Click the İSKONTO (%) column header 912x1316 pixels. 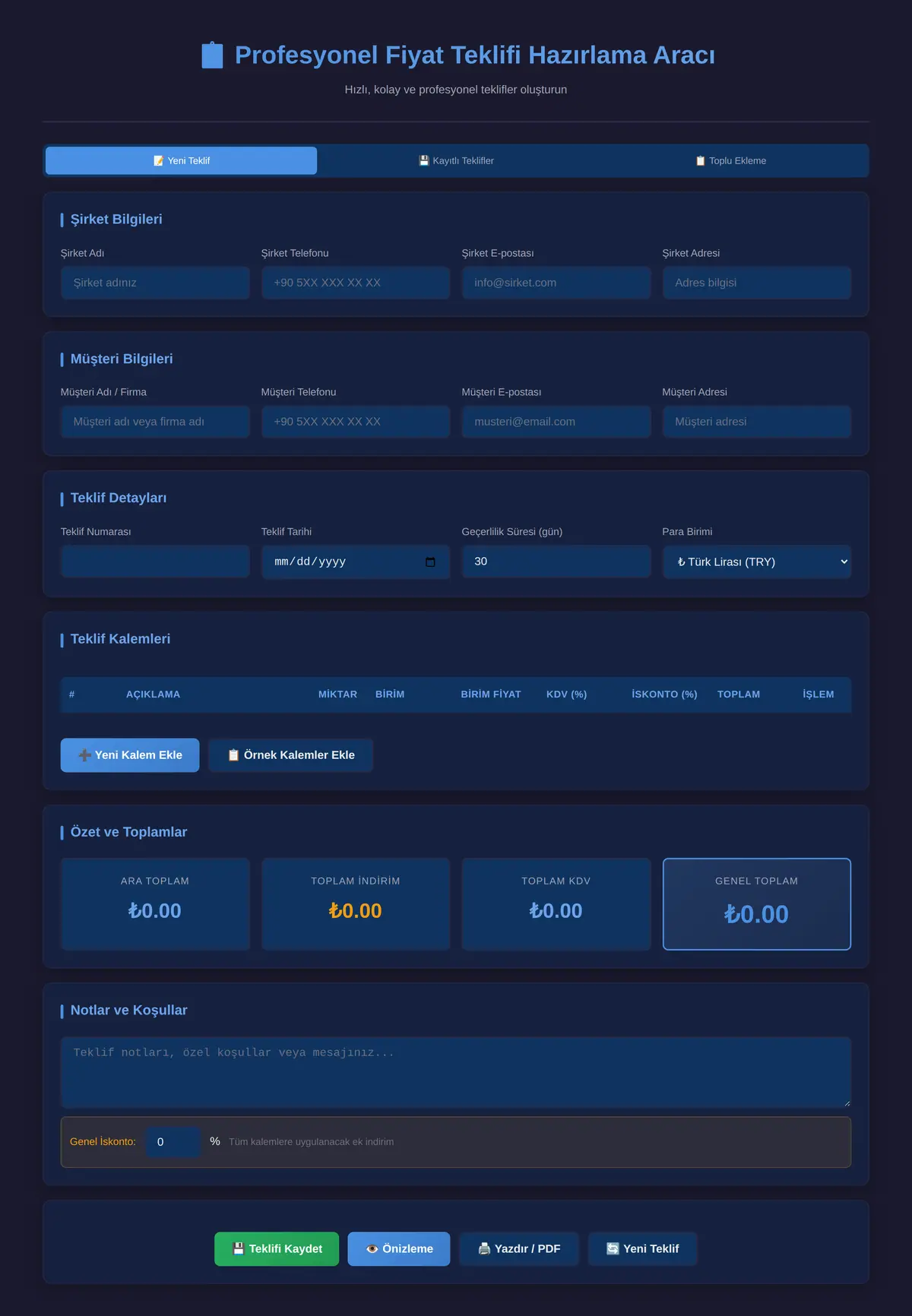(x=664, y=694)
